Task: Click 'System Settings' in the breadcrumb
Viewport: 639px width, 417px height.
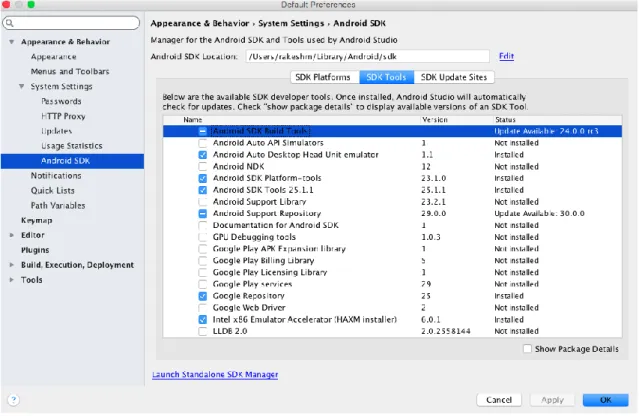Action: tap(291, 23)
